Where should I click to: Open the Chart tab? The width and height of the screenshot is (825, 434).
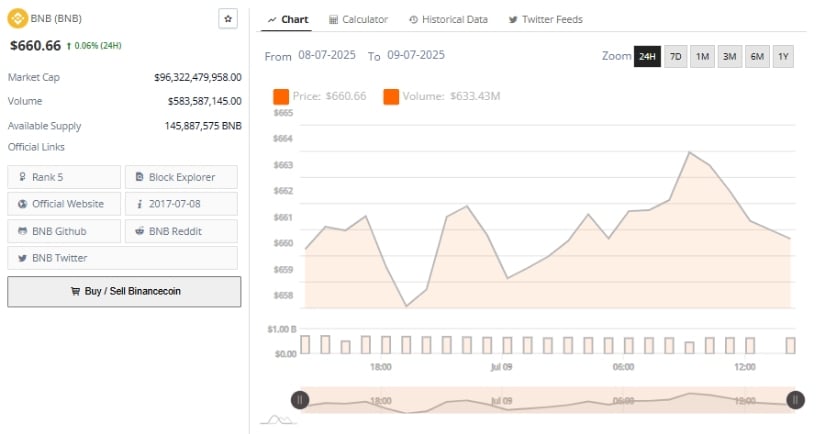tap(287, 20)
